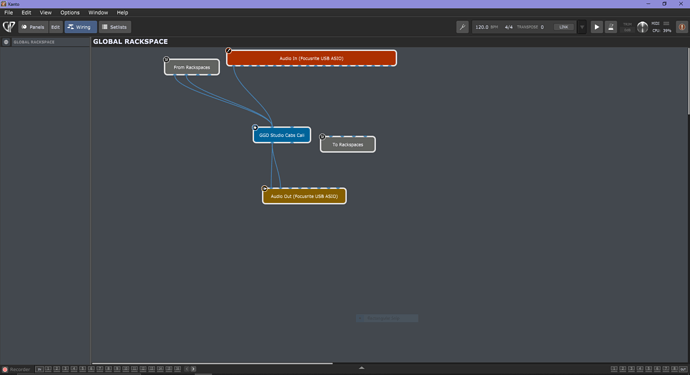
Task: Switch to the Panels view
Action: 33,27
